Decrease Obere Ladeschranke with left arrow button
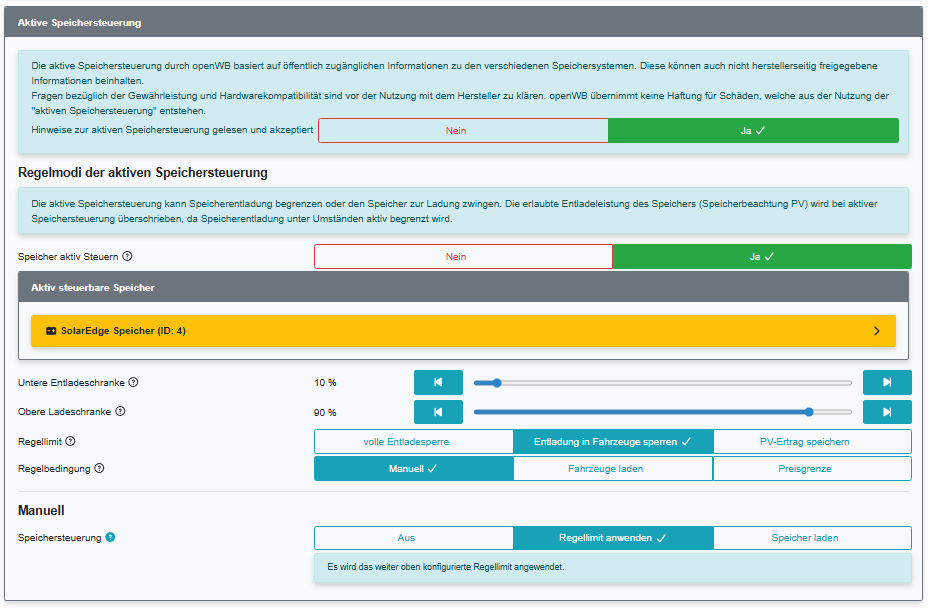Image resolution: width=930 pixels, height=609 pixels. [x=438, y=412]
